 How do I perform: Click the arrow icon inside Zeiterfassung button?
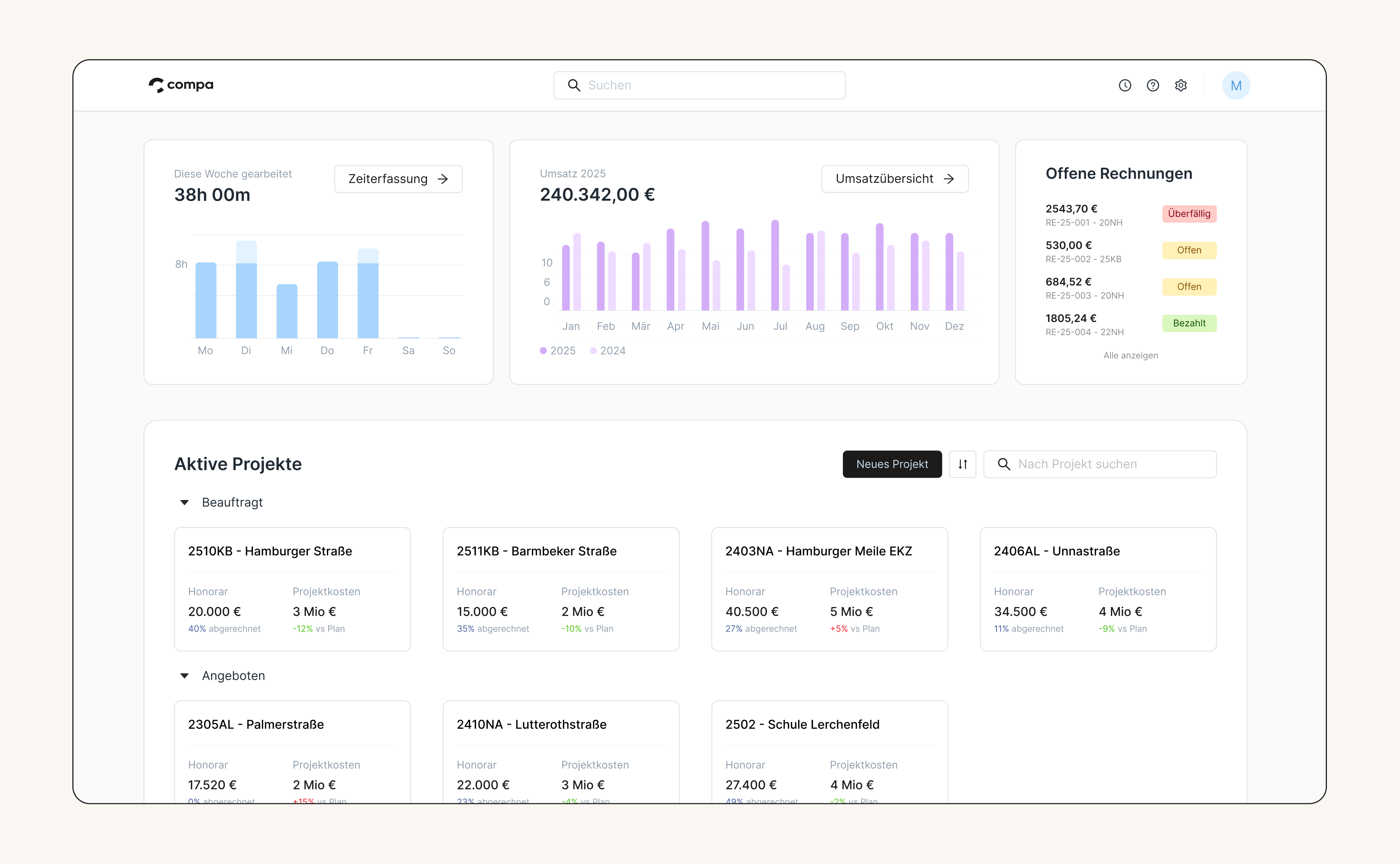443,179
